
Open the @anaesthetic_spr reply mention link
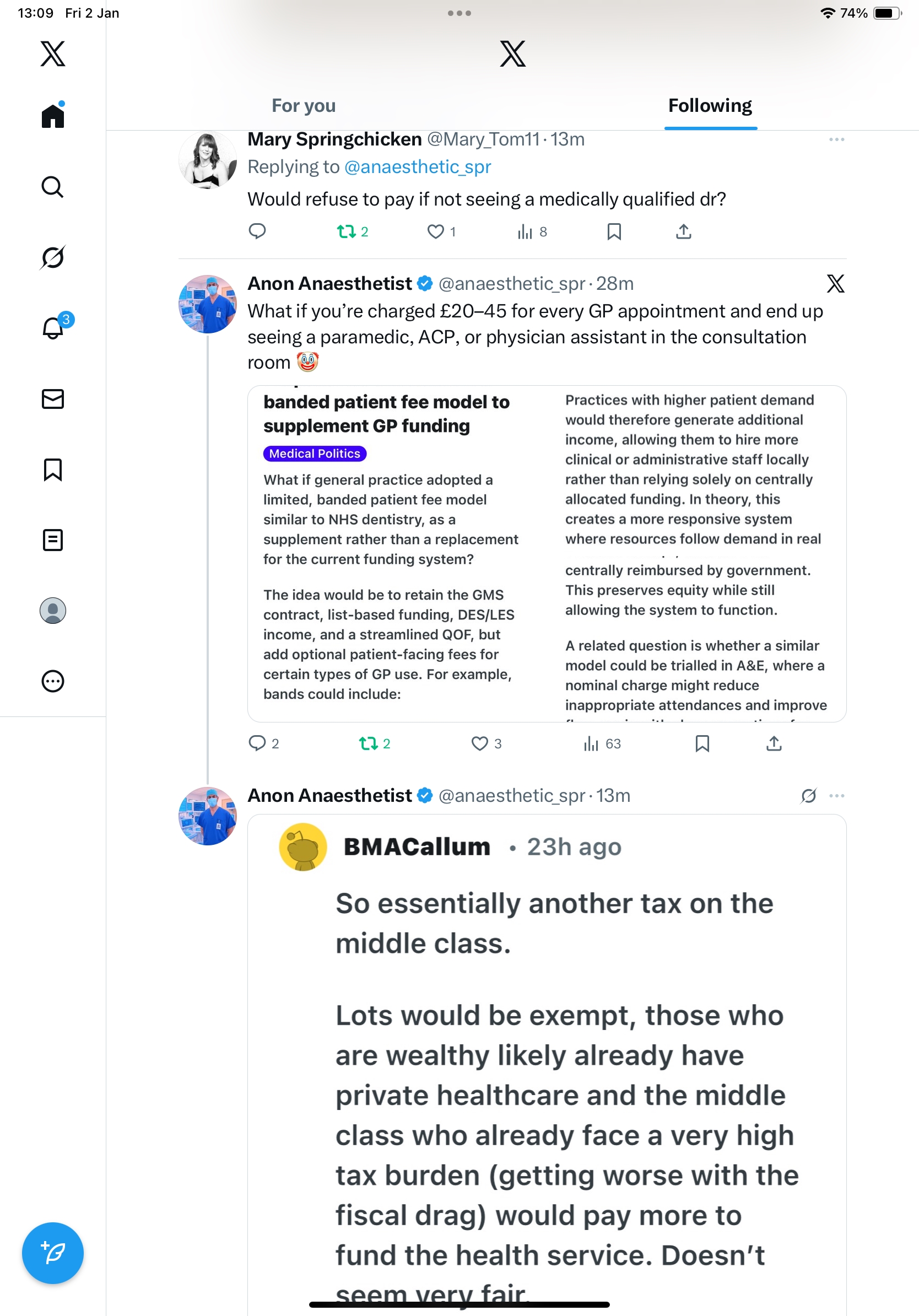pos(417,167)
